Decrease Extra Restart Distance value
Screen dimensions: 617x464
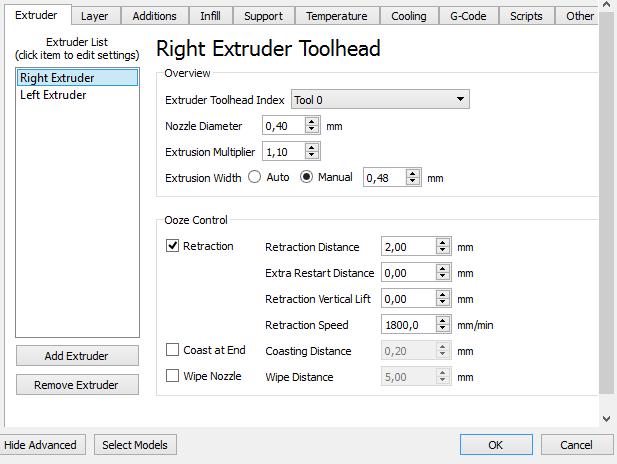point(443,277)
